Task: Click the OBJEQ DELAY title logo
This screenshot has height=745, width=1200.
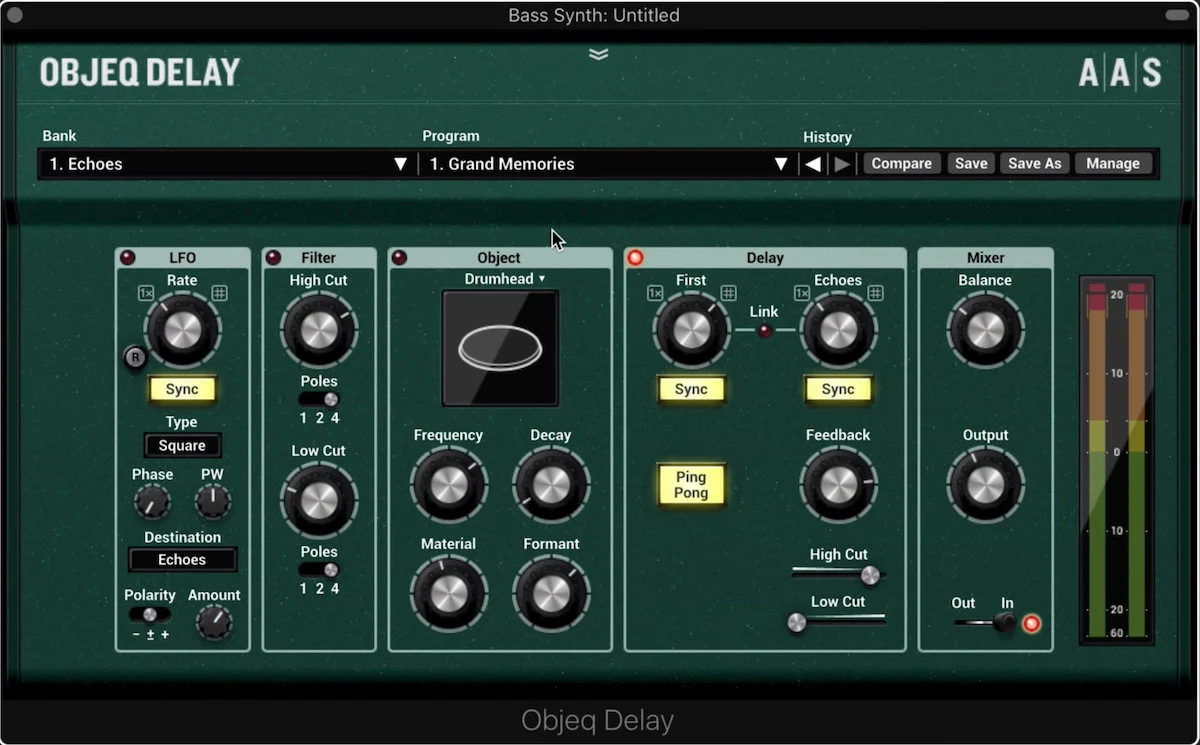Action: point(140,73)
